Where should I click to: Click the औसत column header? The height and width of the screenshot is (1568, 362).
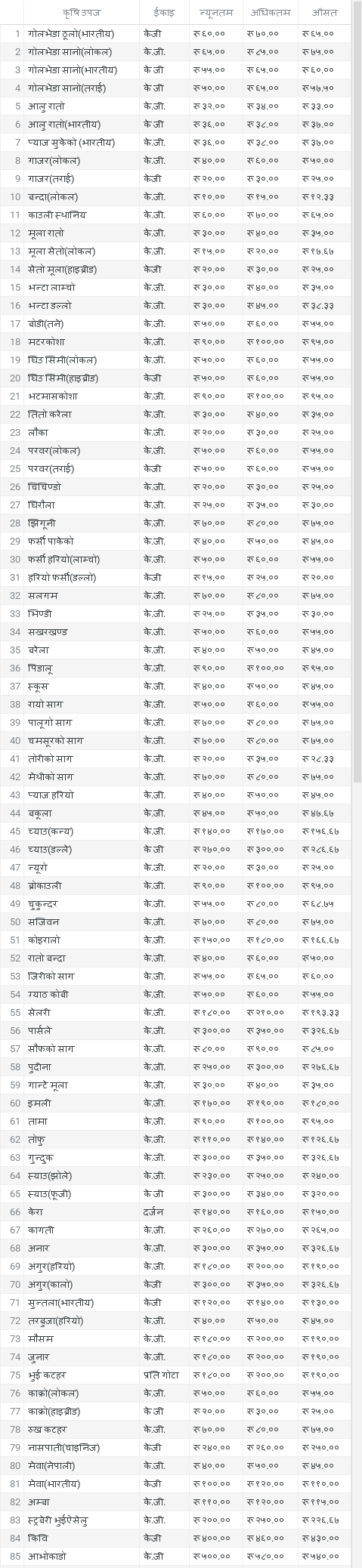325,12
